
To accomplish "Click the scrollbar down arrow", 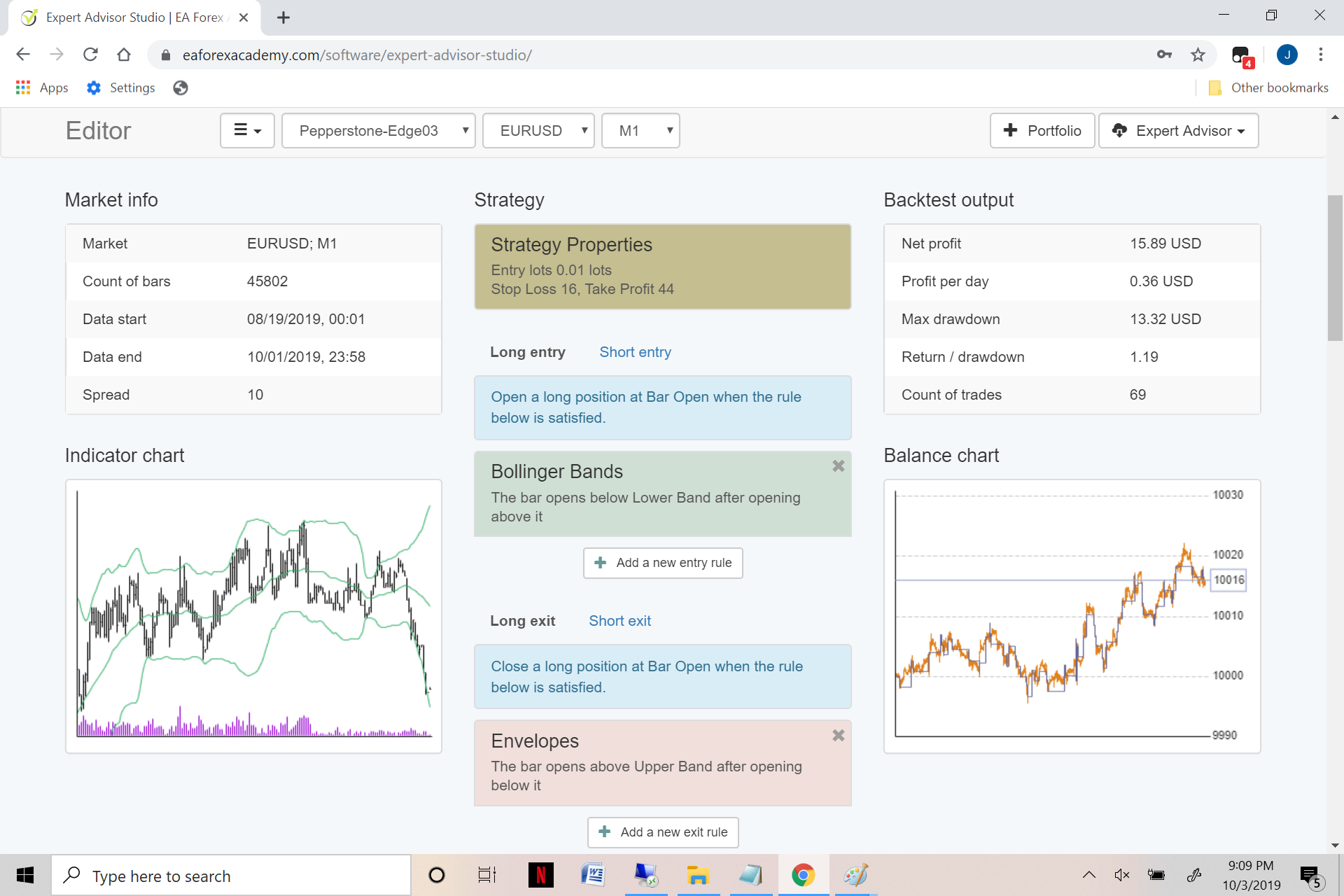I will click(1335, 846).
